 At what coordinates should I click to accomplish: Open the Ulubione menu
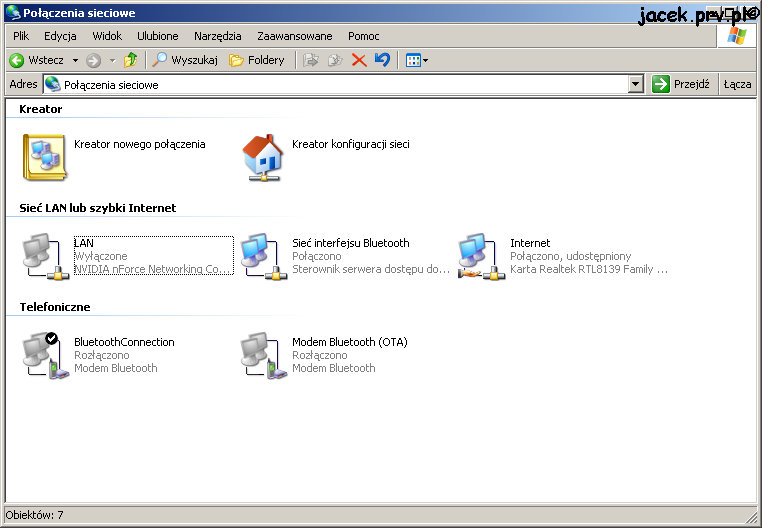coord(157,36)
